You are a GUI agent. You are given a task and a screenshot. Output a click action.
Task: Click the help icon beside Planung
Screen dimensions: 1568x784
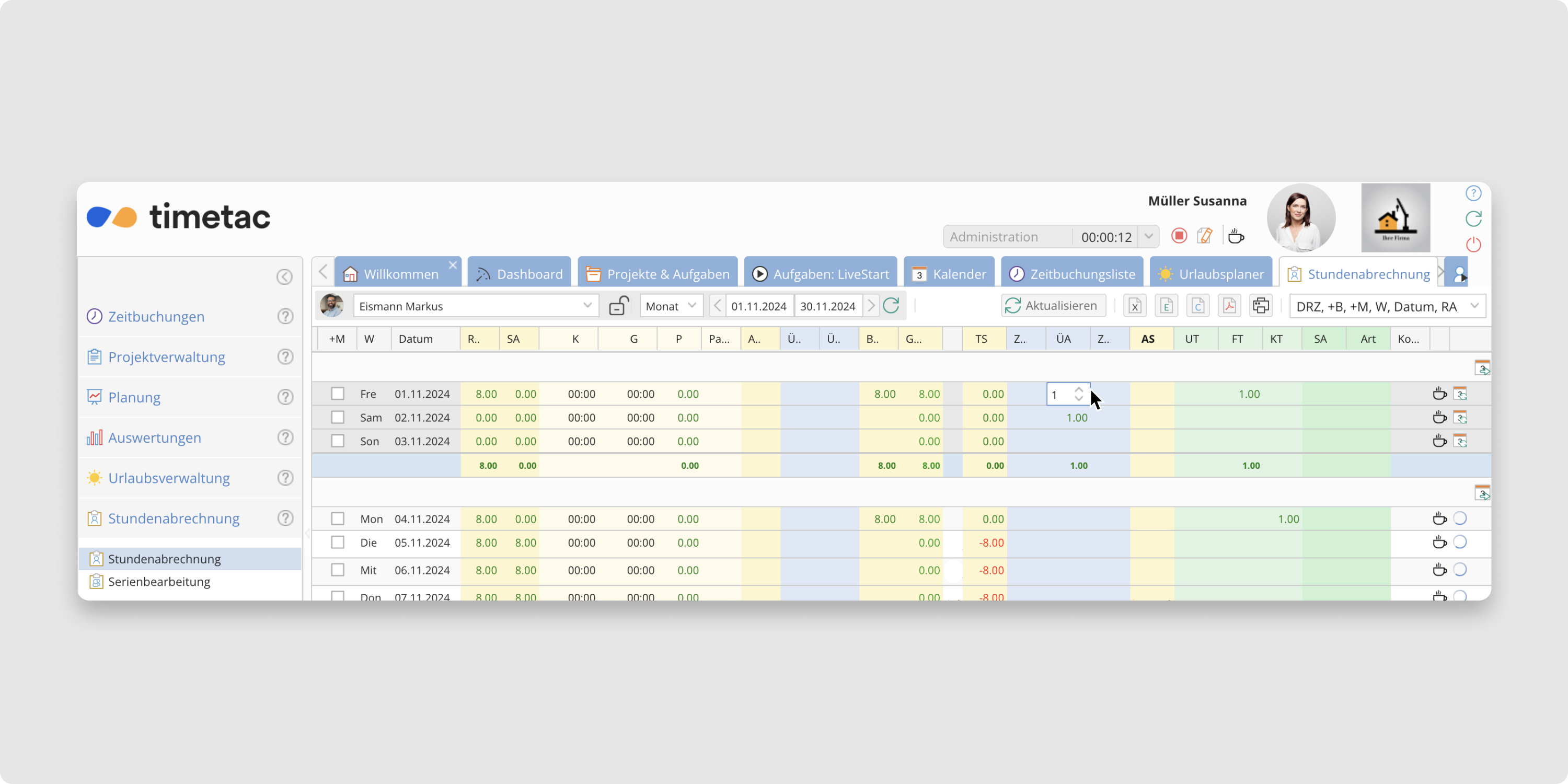285,397
